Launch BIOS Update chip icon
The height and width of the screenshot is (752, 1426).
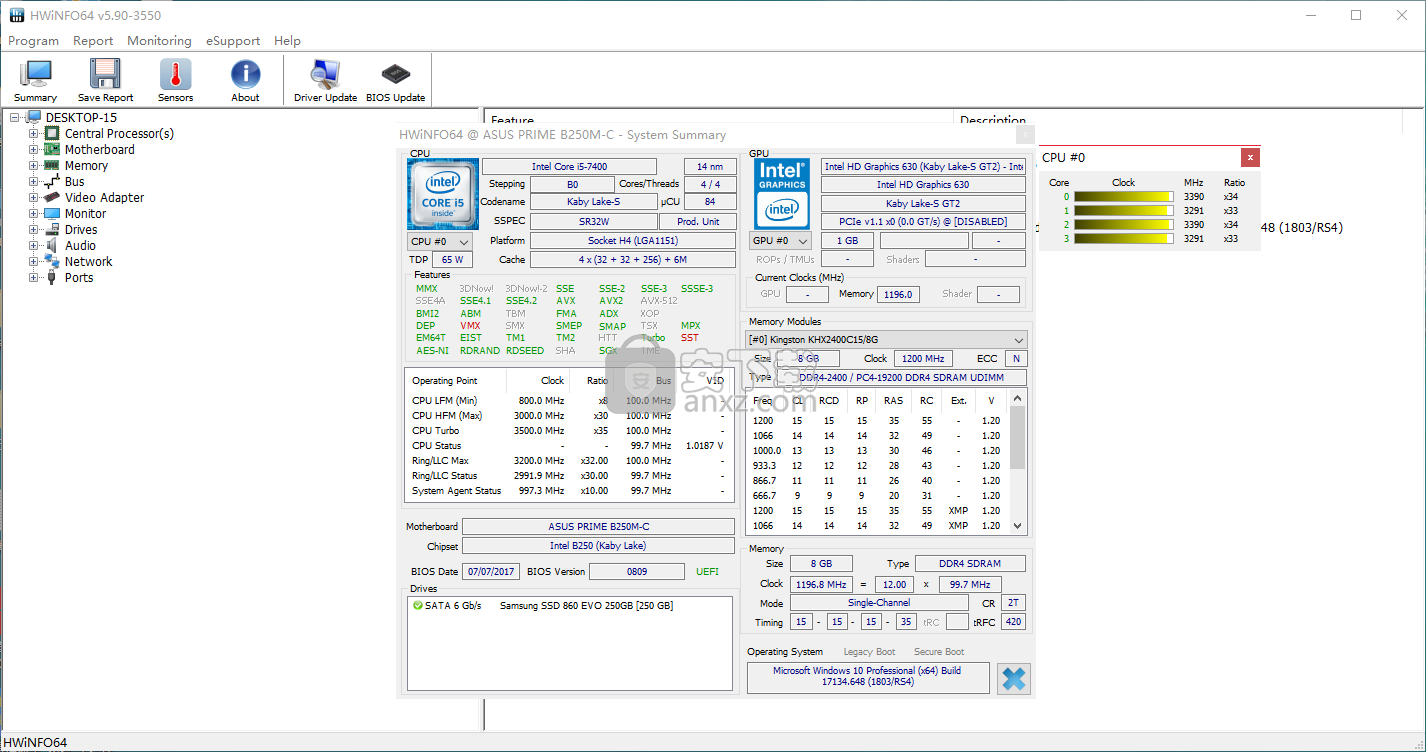tap(396, 75)
